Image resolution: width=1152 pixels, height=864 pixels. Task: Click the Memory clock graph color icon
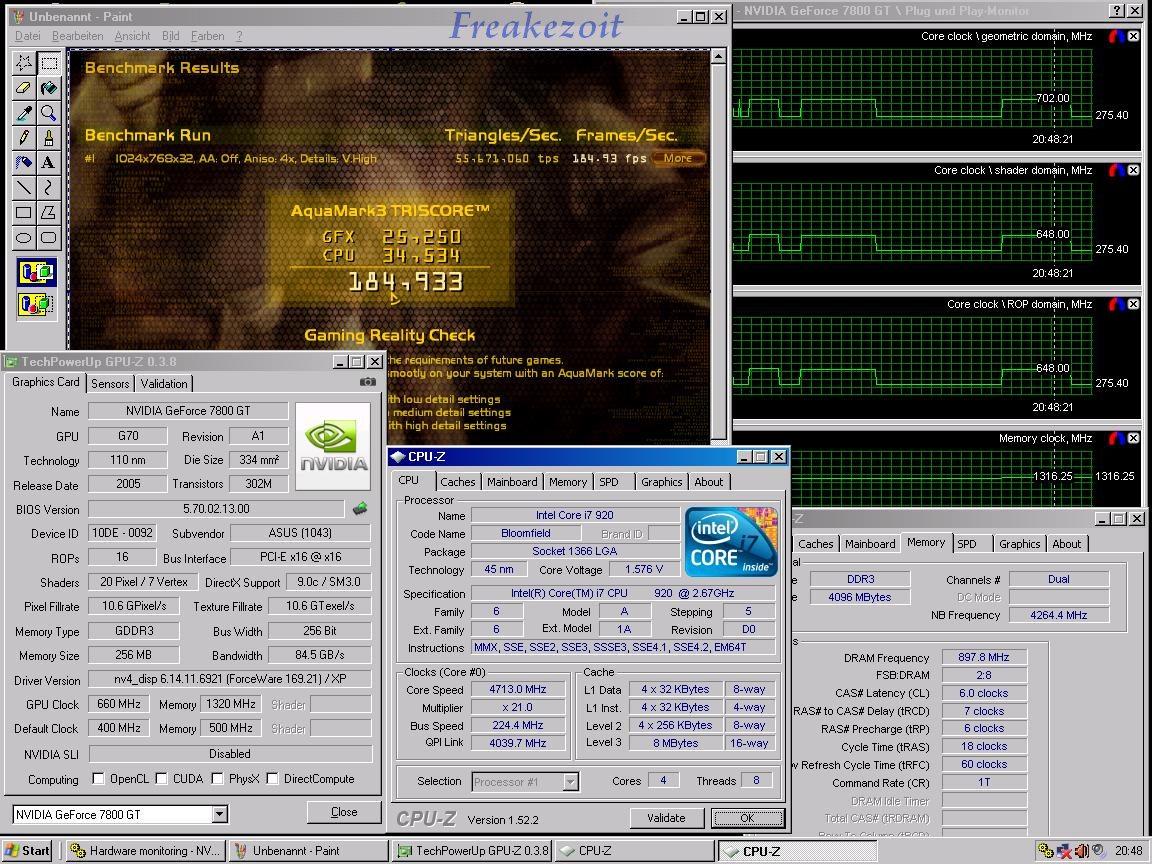click(x=1117, y=438)
